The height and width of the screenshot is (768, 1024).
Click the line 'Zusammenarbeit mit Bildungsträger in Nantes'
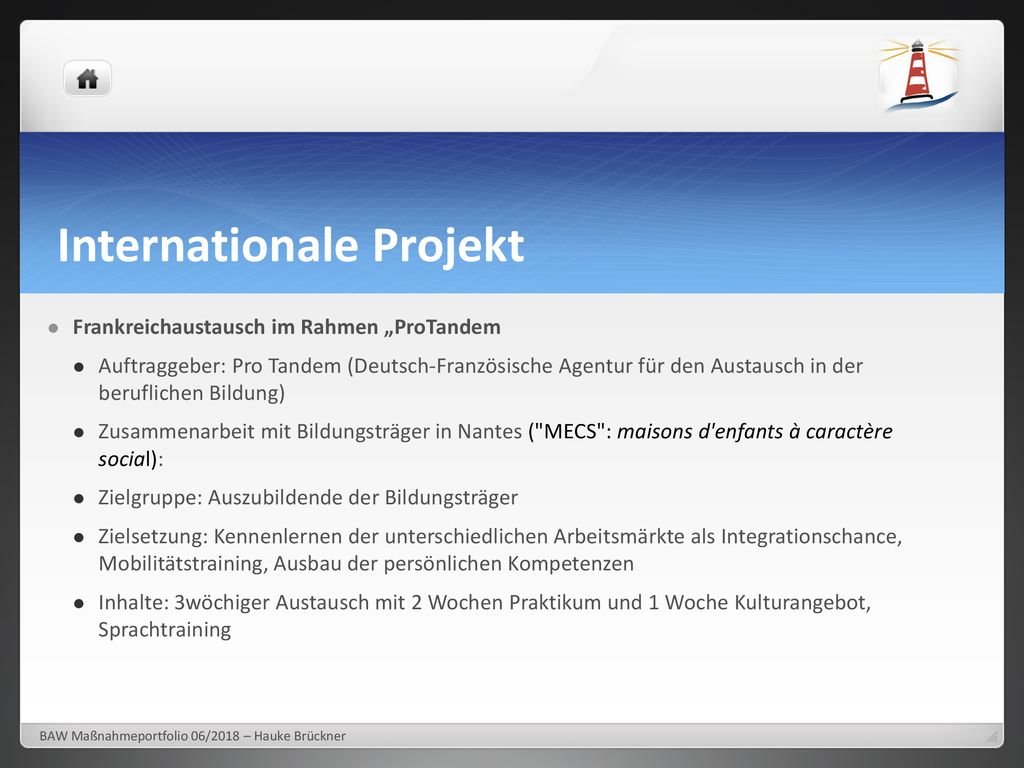(x=310, y=431)
